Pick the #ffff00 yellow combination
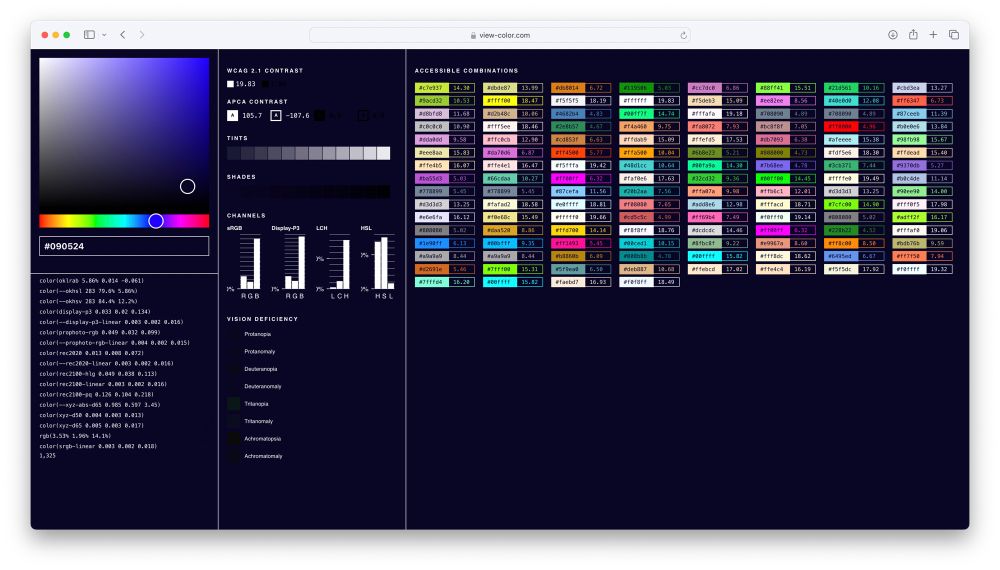1000x570 pixels. tap(513, 101)
